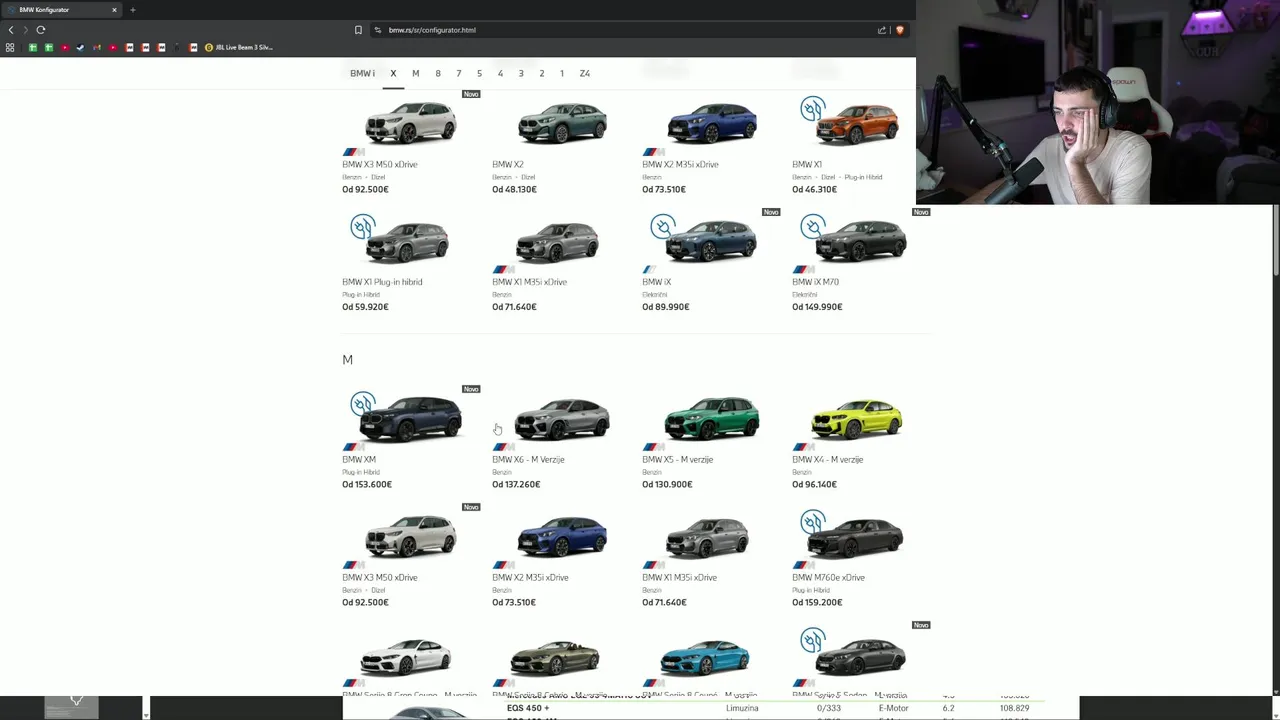The width and height of the screenshot is (1280, 720).
Task: Open the BMW X1 M35i xDrive image under X
Action: click(557, 242)
